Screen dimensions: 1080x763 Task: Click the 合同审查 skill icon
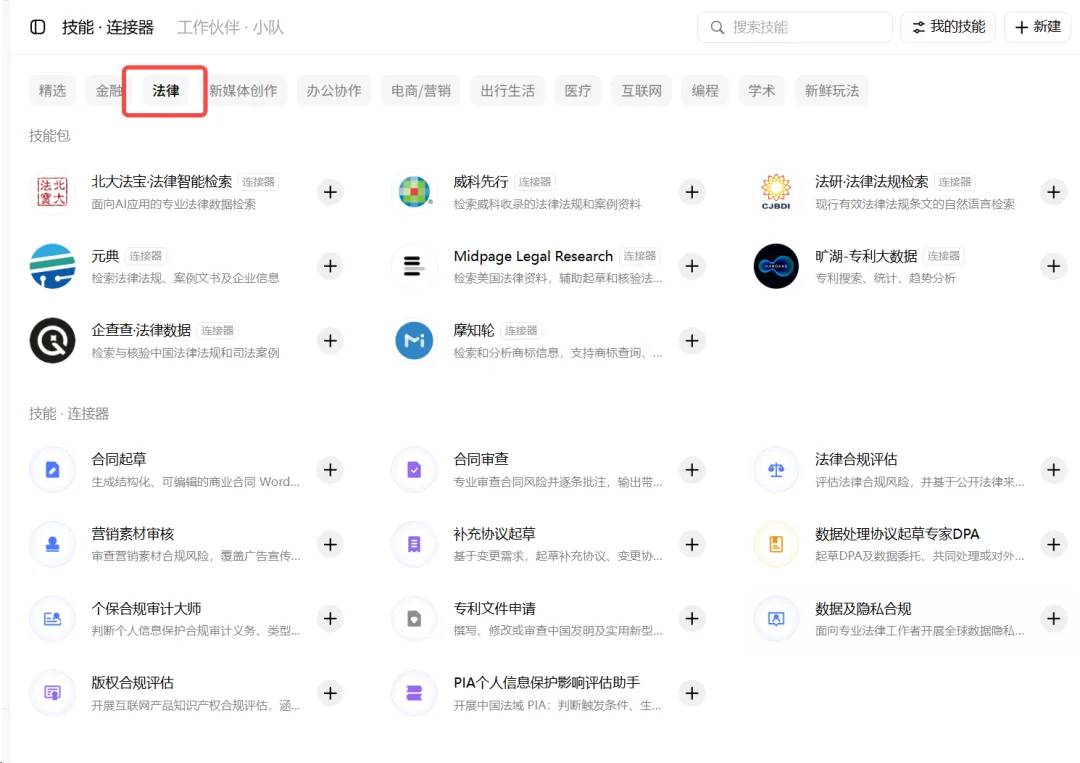coord(414,470)
